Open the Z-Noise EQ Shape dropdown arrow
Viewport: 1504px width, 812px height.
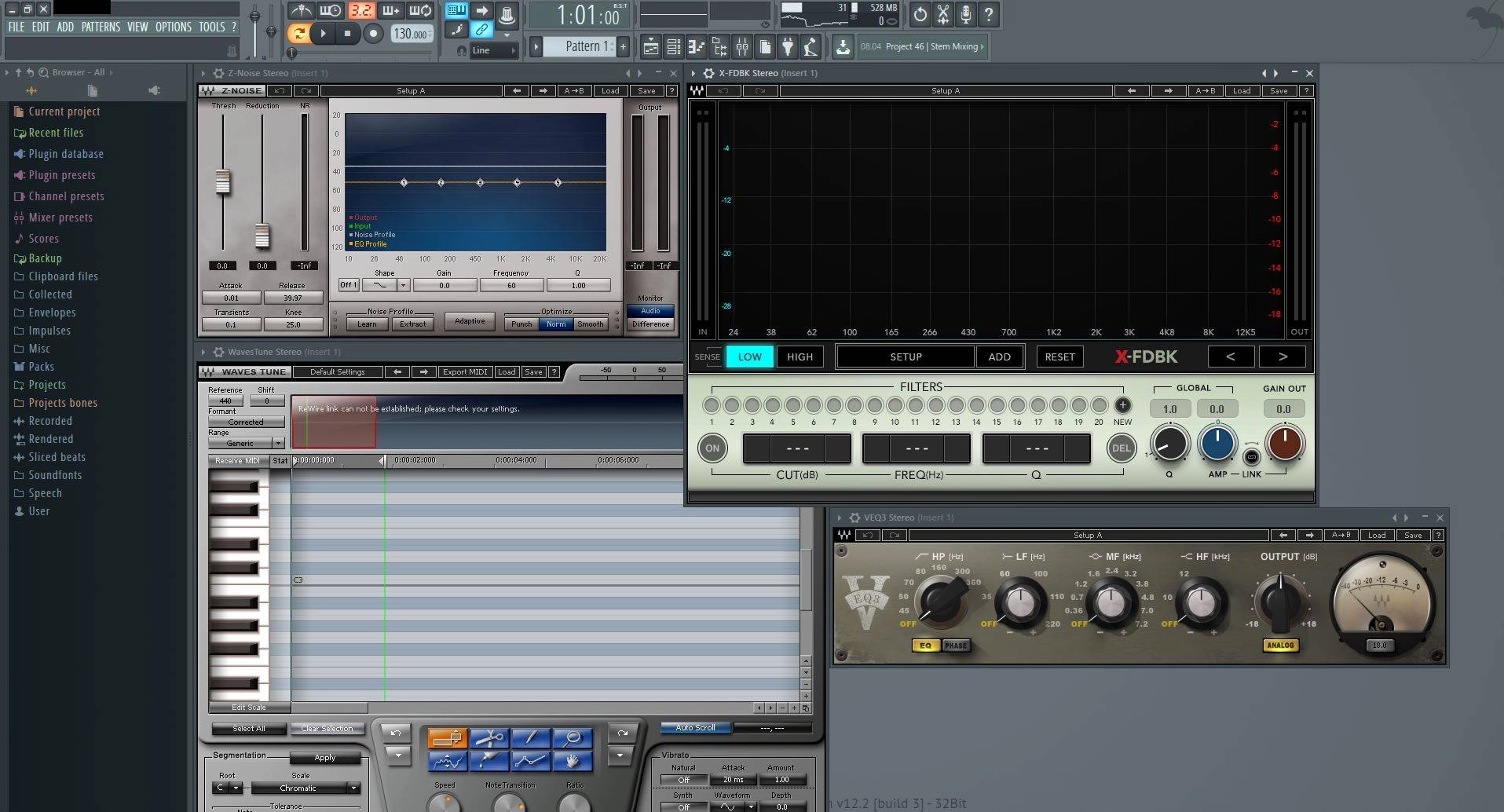tap(403, 285)
